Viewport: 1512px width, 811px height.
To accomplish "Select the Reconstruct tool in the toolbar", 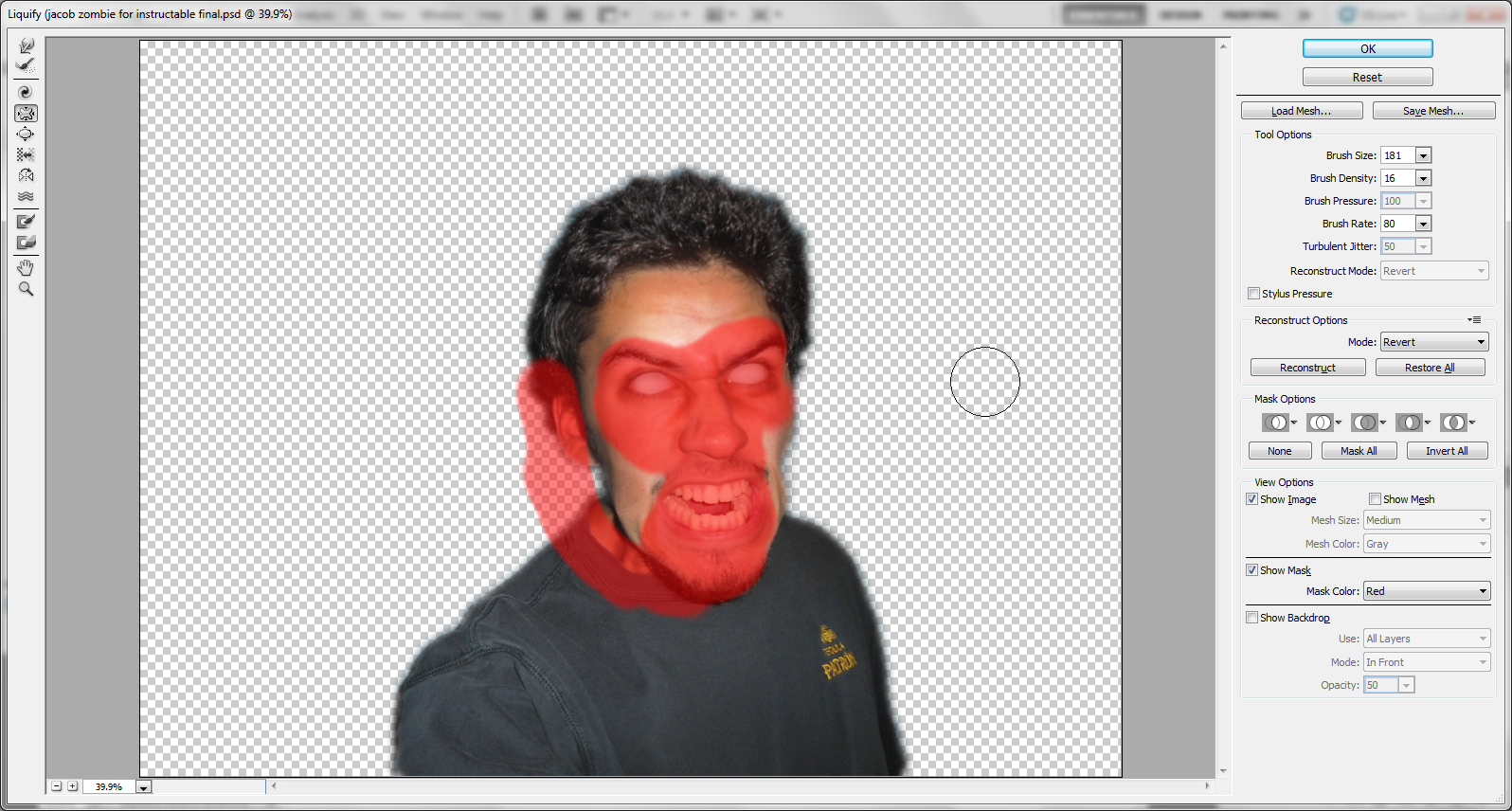I will pos(26,65).
